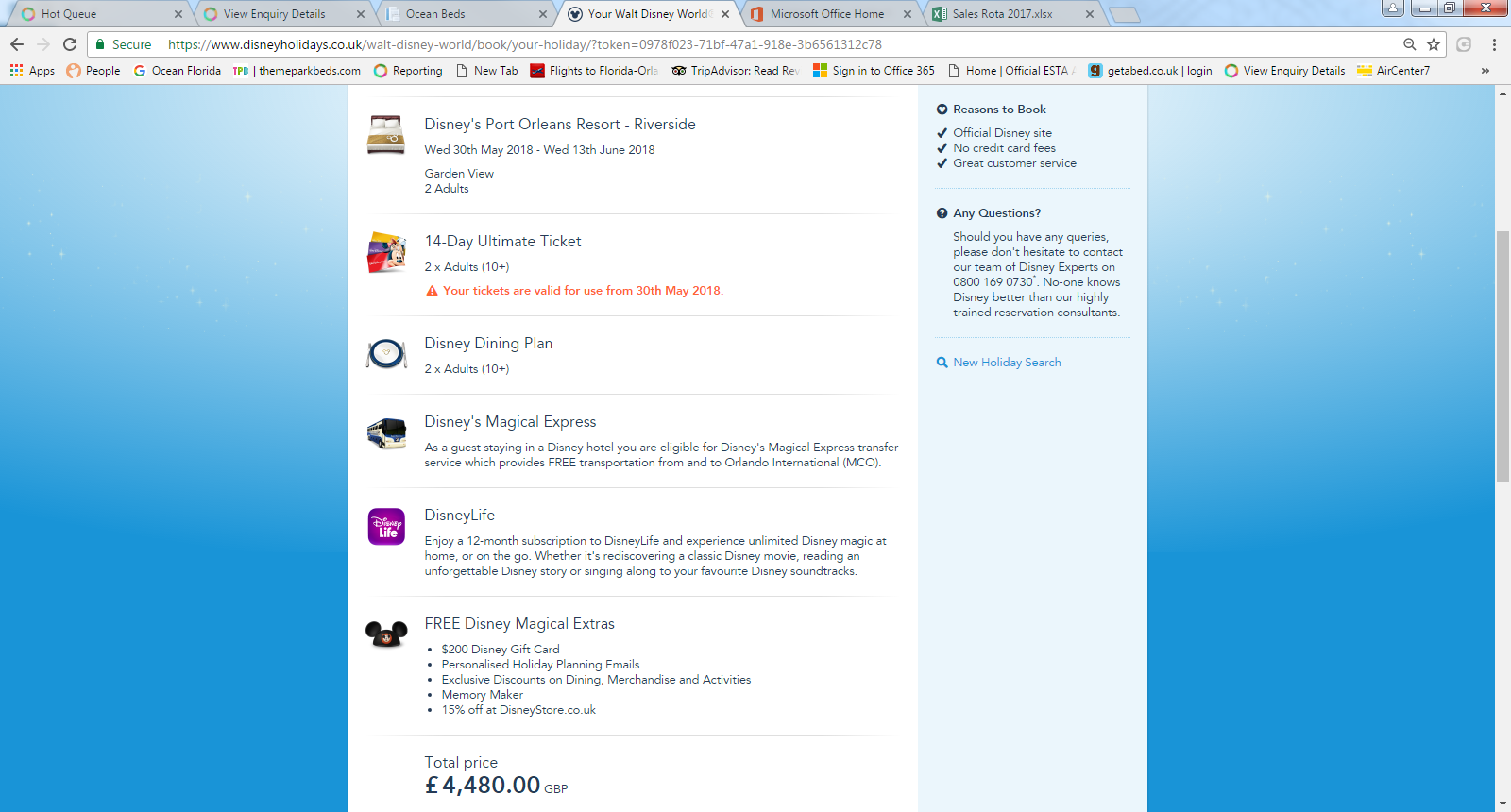Click the Secure padlock site info

point(124,44)
